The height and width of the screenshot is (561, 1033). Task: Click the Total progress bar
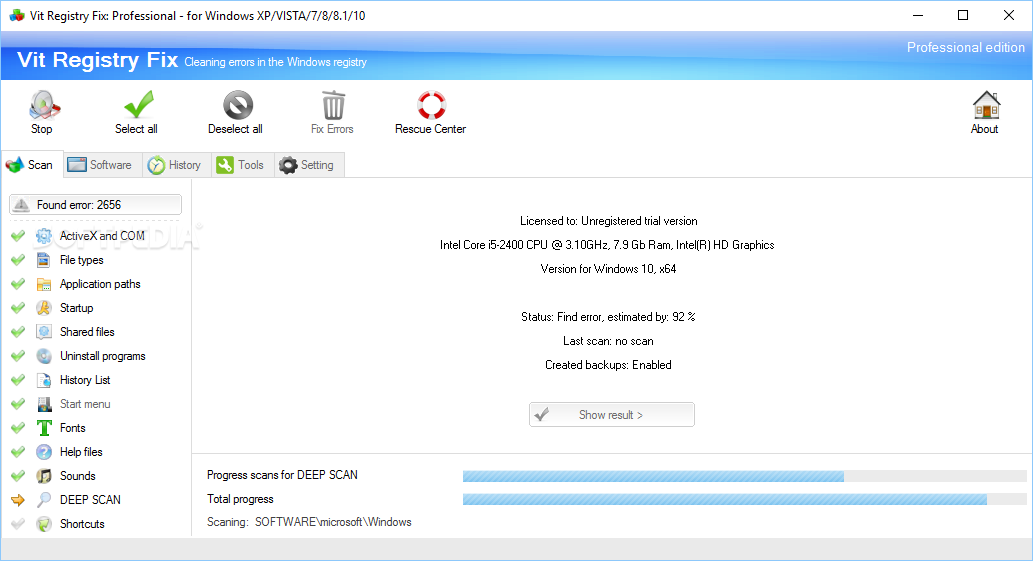pos(744,500)
